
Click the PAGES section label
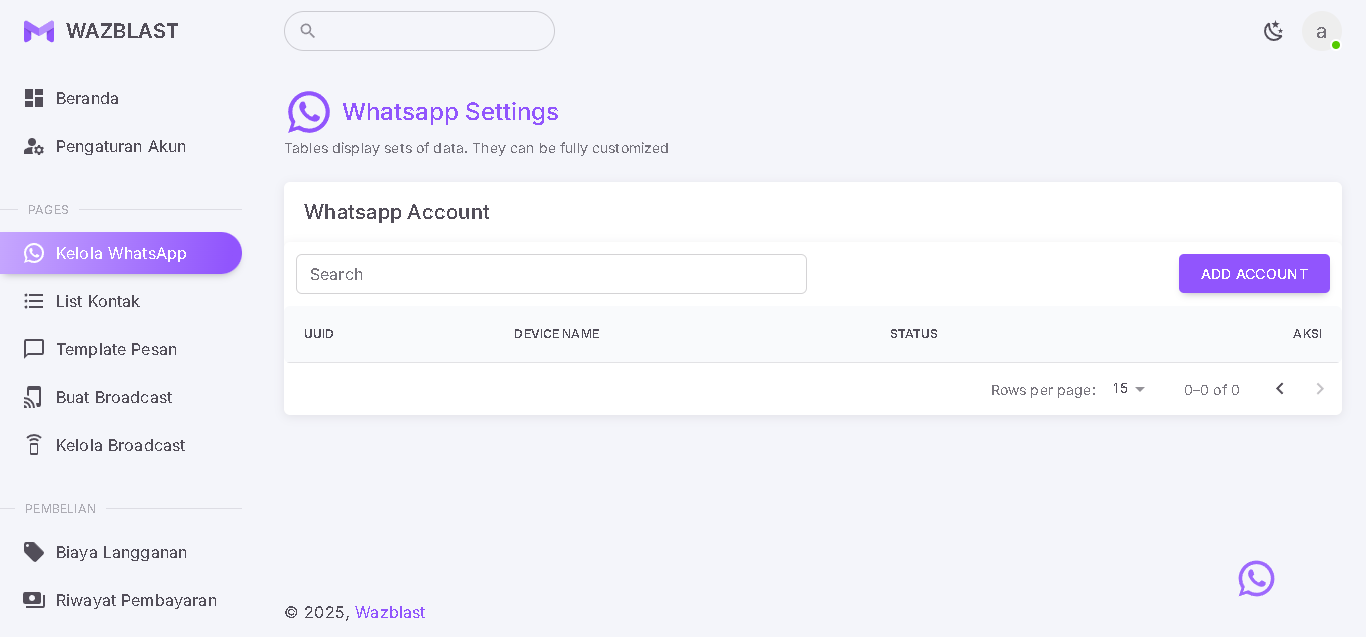48,210
